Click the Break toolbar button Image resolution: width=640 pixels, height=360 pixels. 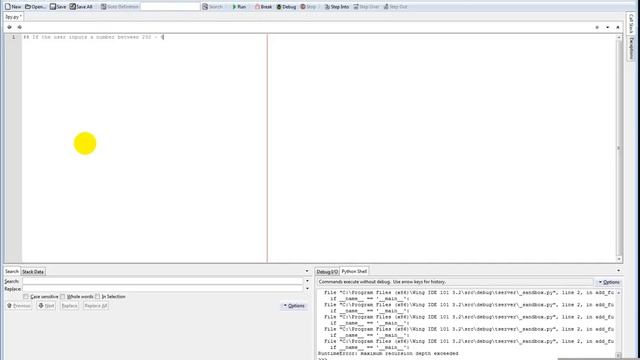tap(263, 7)
